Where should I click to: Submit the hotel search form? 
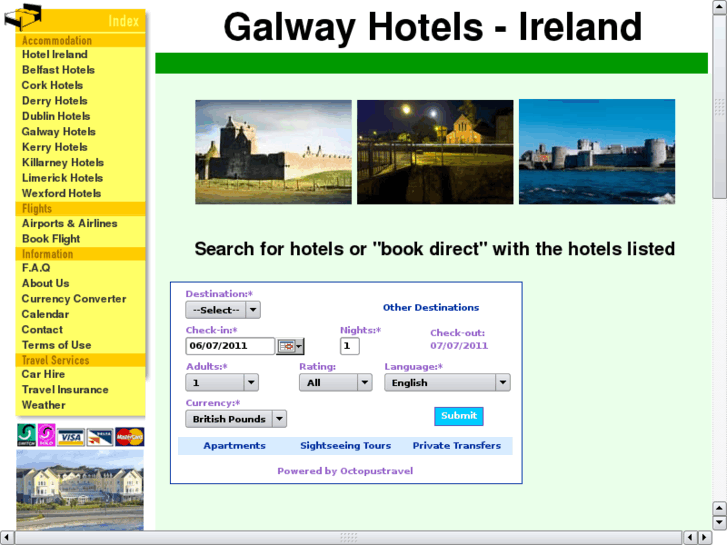(459, 416)
